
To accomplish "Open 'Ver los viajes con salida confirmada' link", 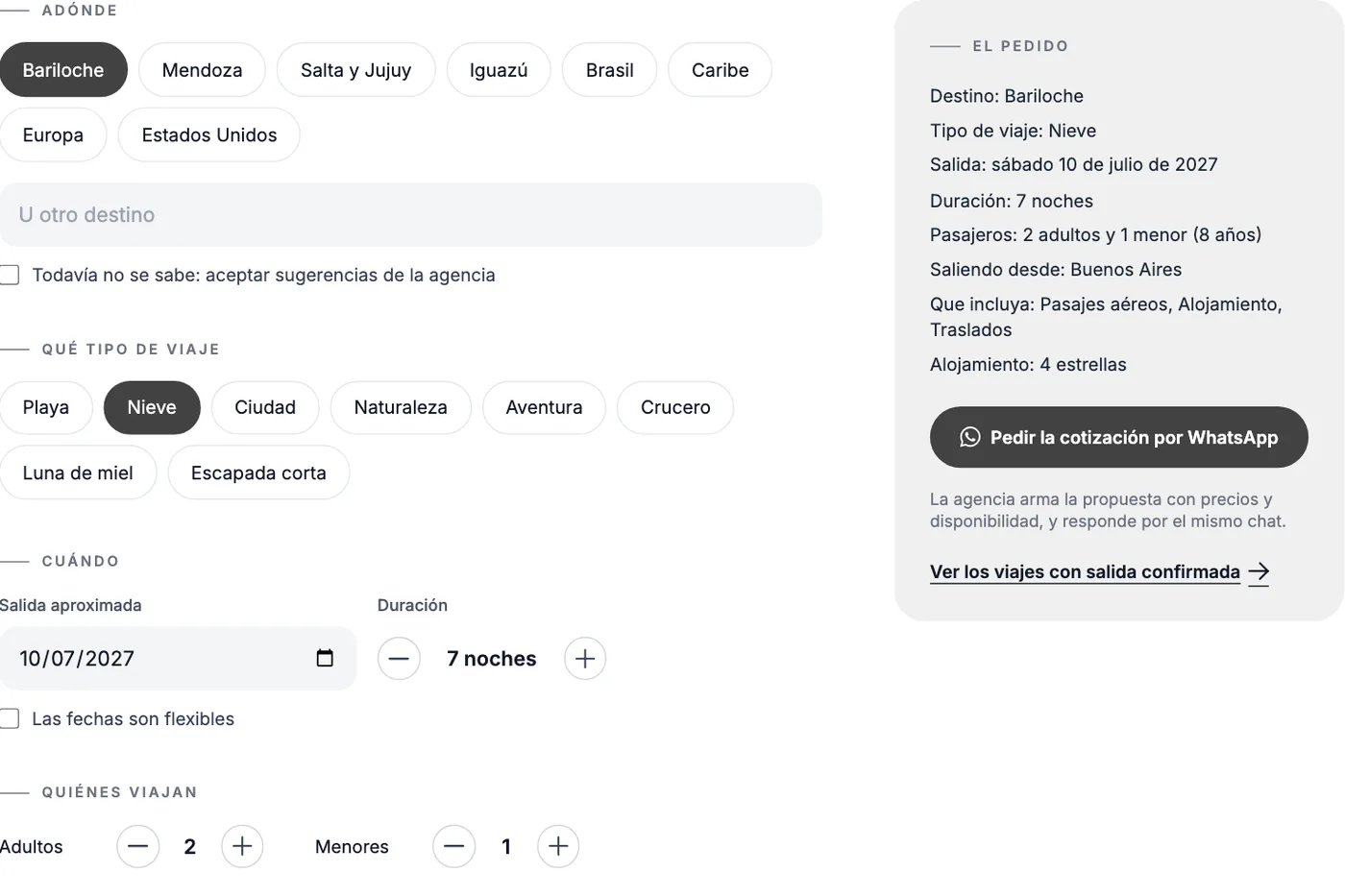I will 1099,572.
